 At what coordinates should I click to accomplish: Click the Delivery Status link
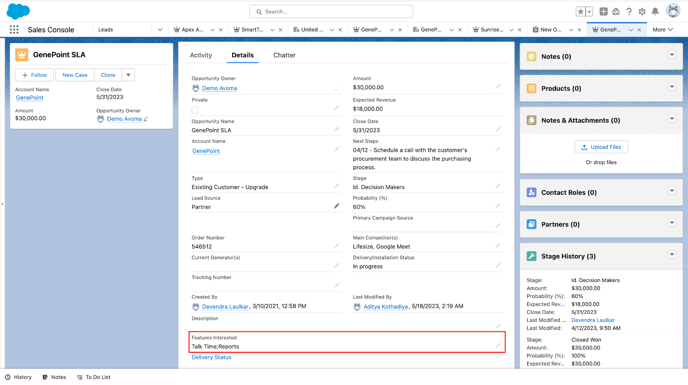[211, 357]
